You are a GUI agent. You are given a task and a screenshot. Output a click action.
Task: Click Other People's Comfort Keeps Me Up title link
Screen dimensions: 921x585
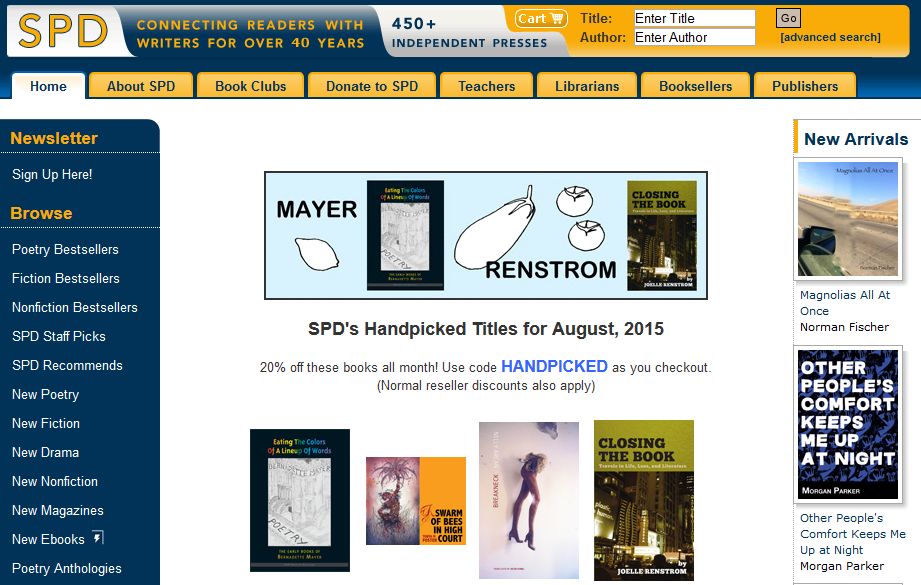click(x=853, y=534)
